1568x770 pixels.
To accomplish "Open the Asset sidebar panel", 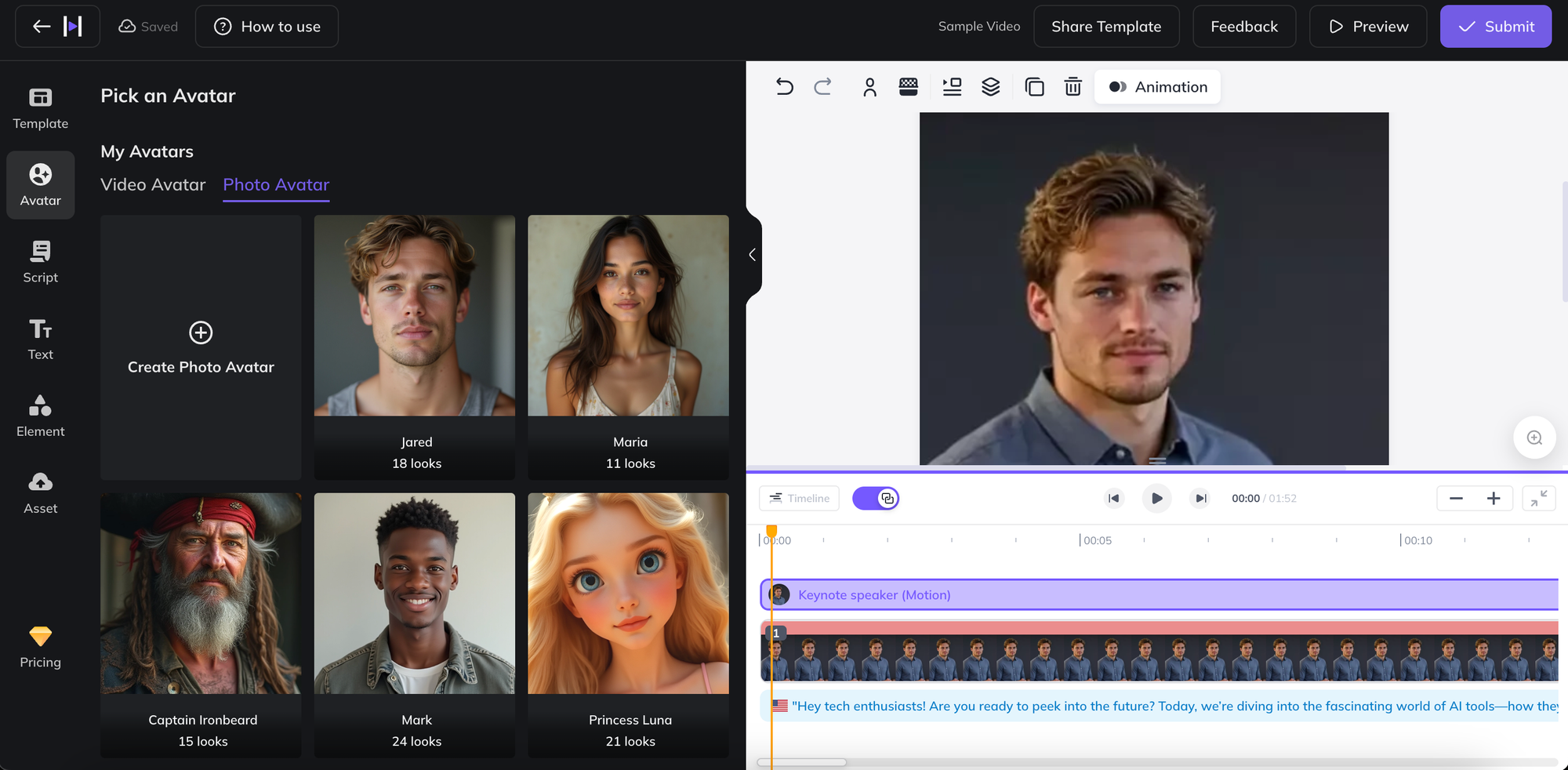I will coord(41,492).
